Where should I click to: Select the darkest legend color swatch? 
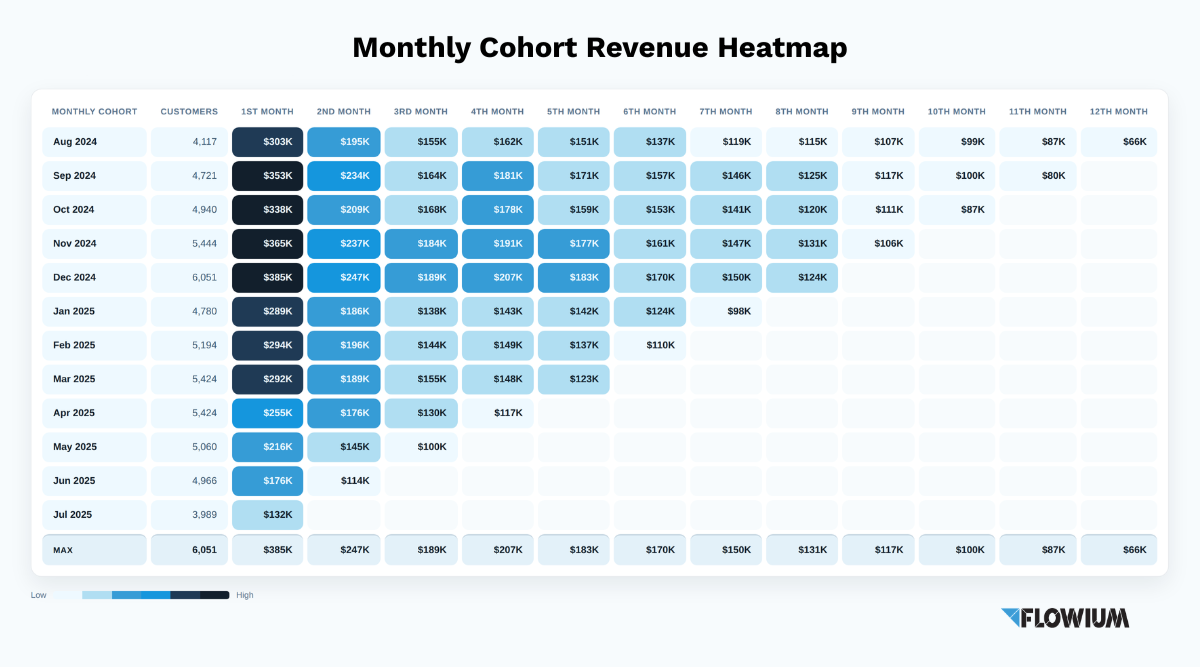(214, 595)
